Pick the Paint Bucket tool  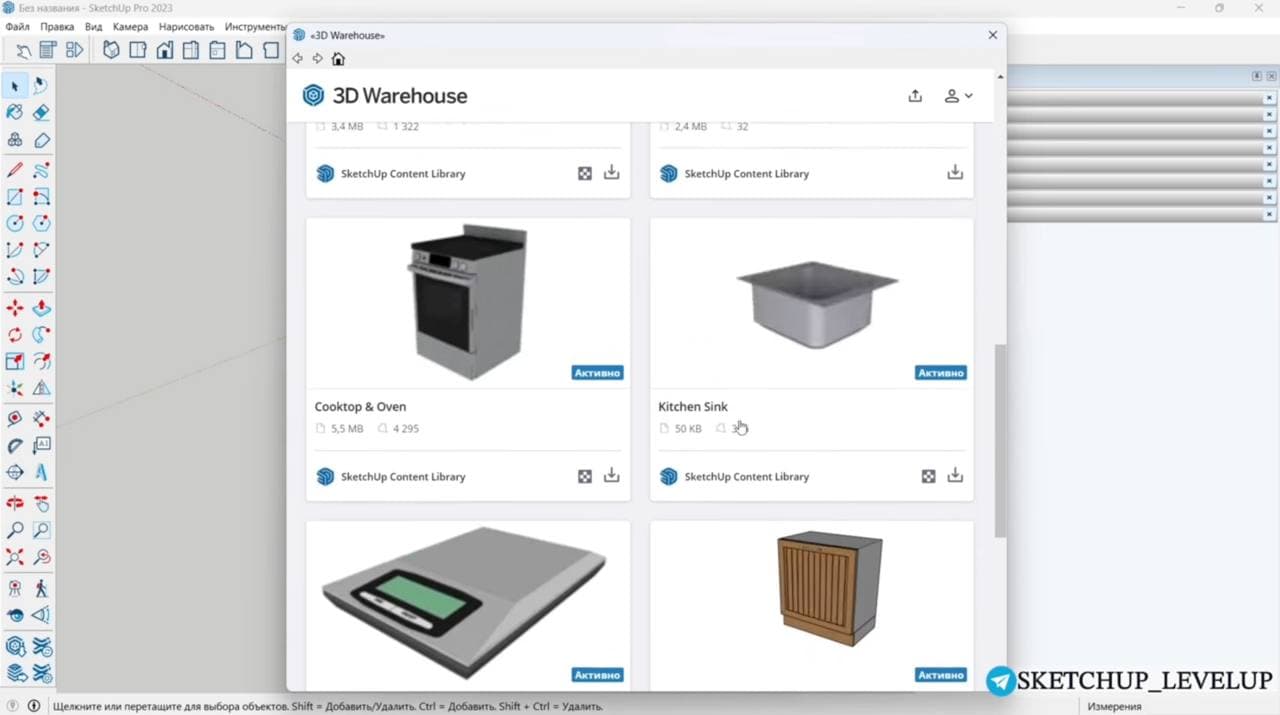click(x=15, y=113)
